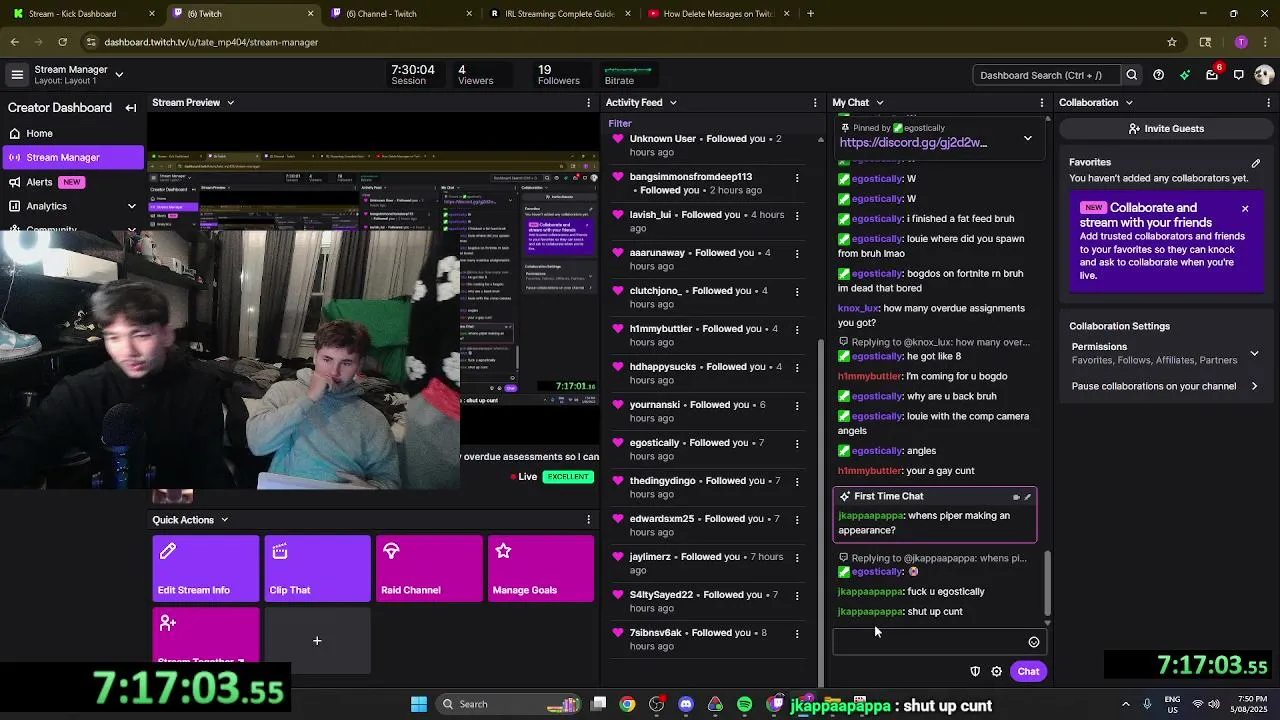This screenshot has width=1280, height=720.
Task: Open options for clutchjono_ follow event
Action: click(797, 291)
